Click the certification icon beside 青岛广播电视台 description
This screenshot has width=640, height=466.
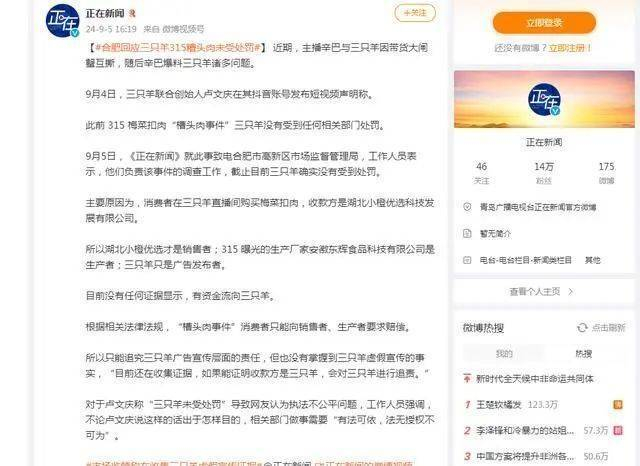coord(467,207)
